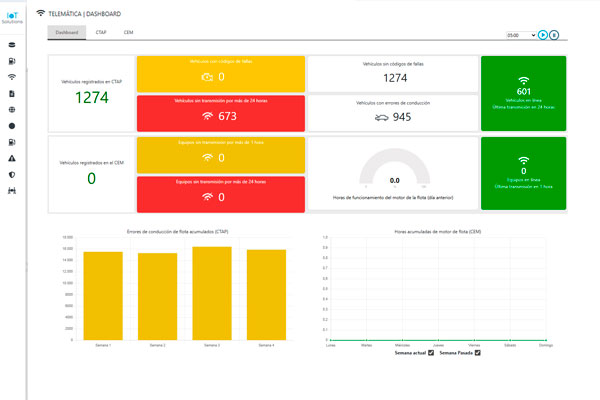Click the globe icon in the sidebar
Image resolution: width=600 pixels, height=400 pixels.
pos(12,109)
